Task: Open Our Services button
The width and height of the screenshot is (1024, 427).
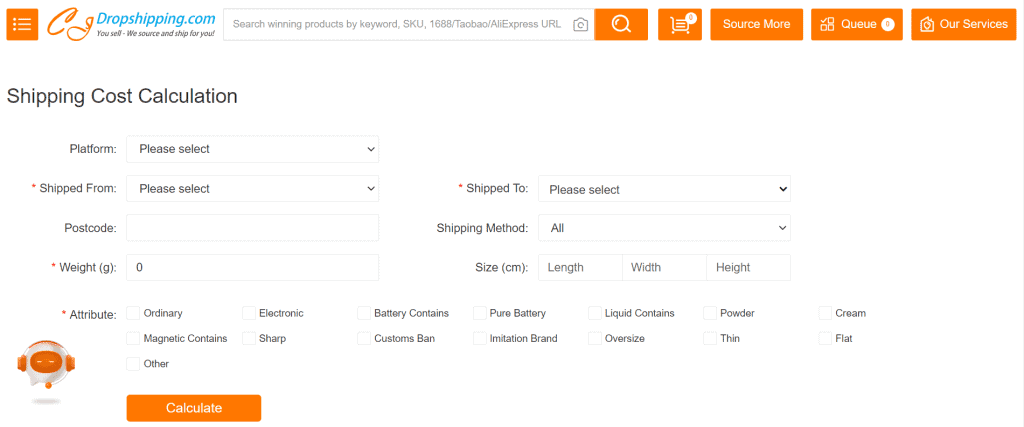Action: [964, 24]
